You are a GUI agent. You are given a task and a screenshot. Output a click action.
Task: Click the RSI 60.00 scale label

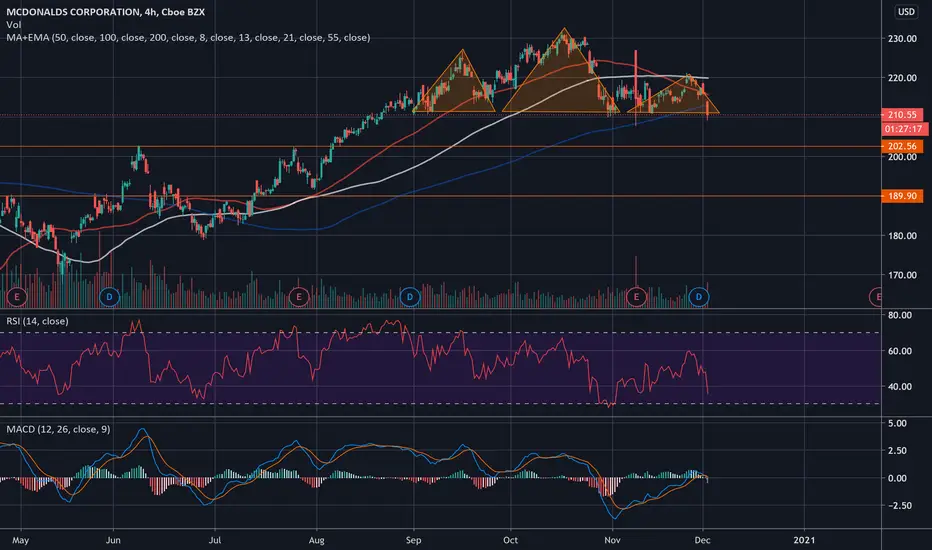(x=899, y=351)
